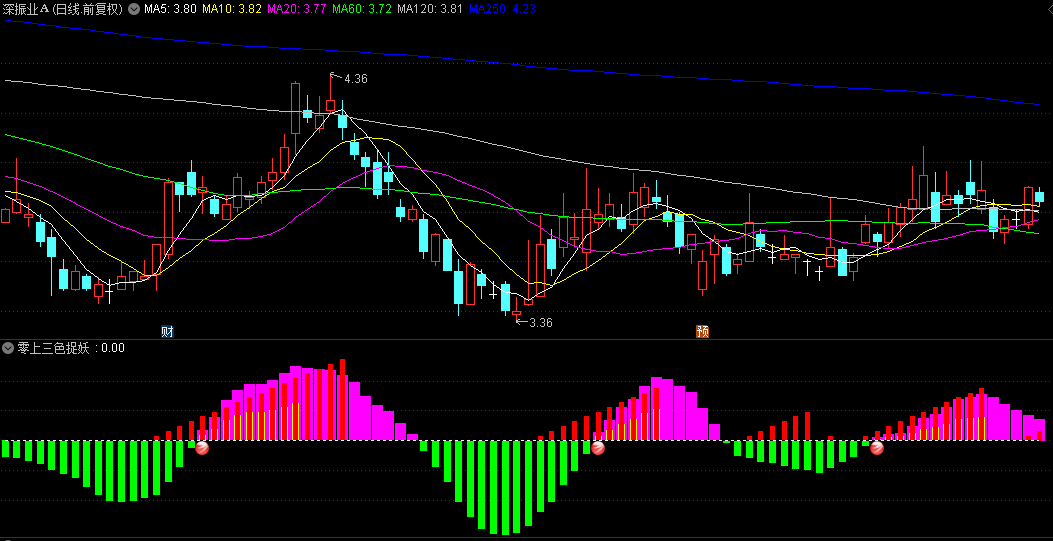Expand the main chart indicator dropdown arrow

click(x=134, y=9)
